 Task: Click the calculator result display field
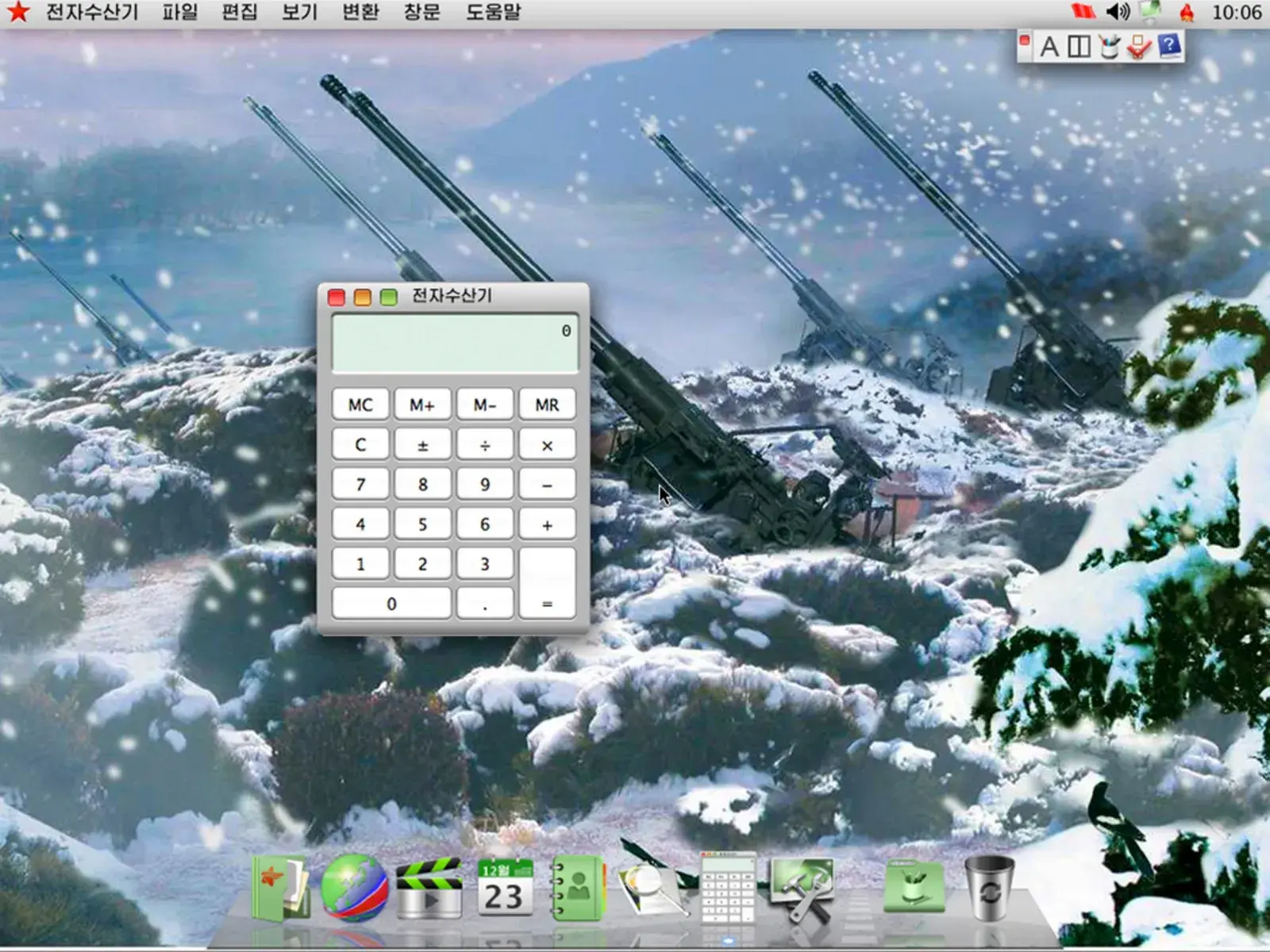[x=455, y=344]
